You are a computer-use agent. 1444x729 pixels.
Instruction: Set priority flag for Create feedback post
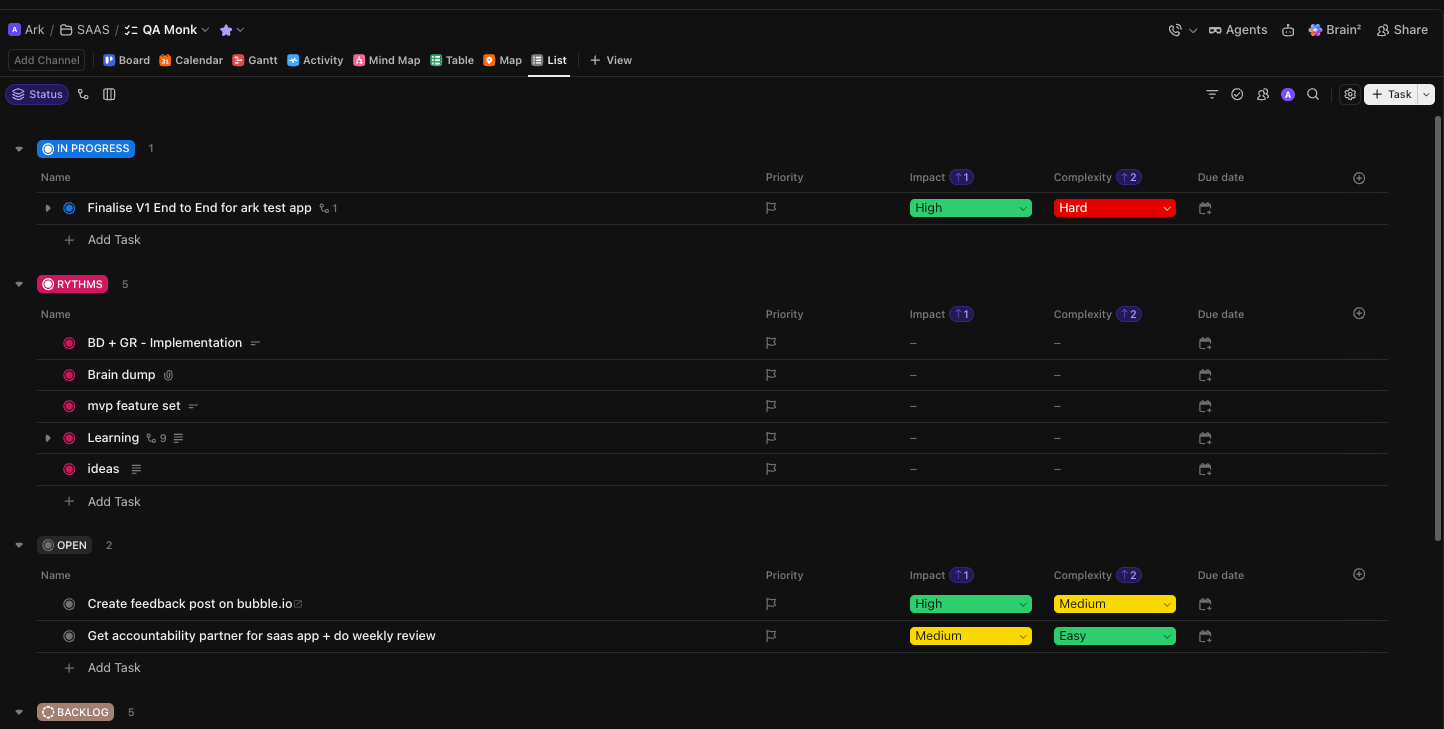pyautogui.click(x=771, y=604)
